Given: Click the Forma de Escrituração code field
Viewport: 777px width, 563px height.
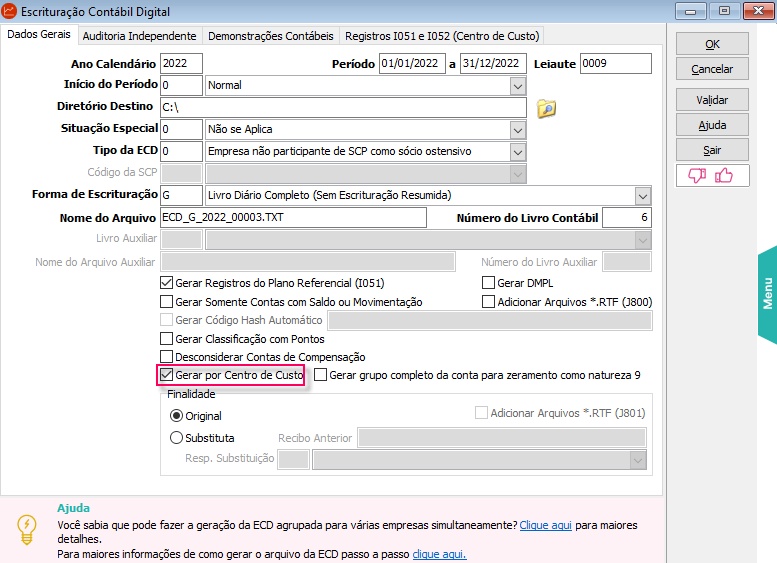Looking at the screenshot, I should click(x=181, y=195).
